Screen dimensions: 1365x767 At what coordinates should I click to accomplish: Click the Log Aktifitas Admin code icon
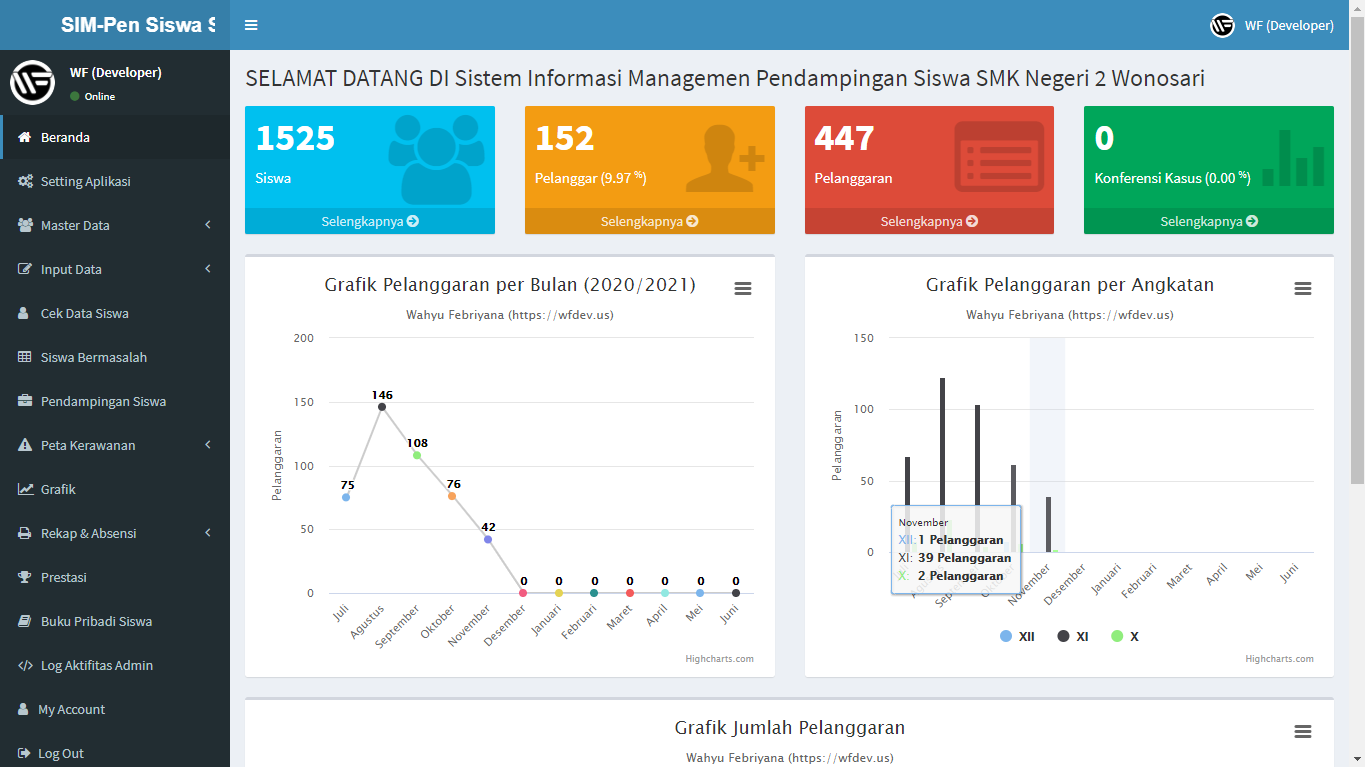click(25, 666)
